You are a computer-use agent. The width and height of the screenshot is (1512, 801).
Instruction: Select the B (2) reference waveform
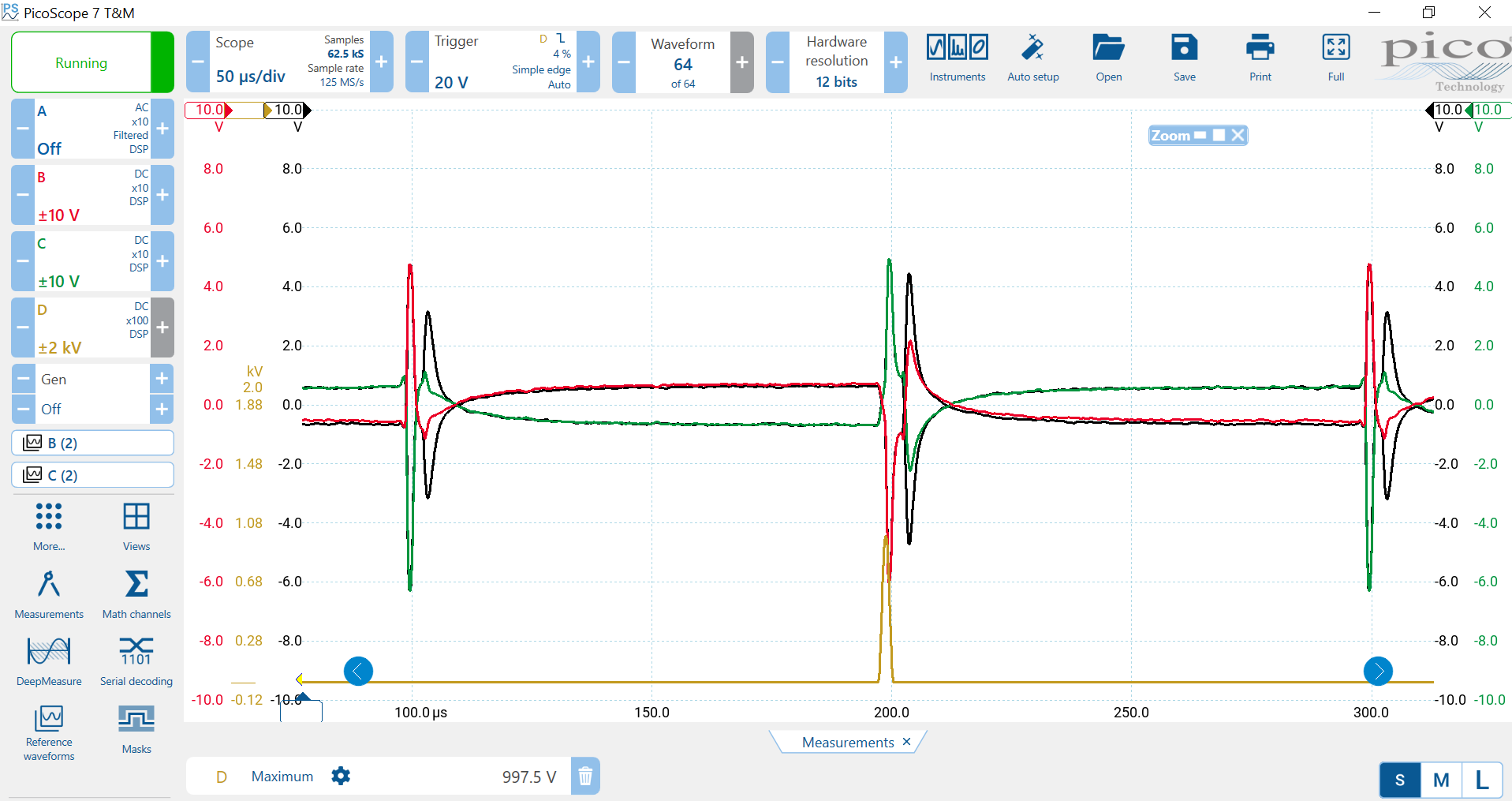(x=92, y=443)
